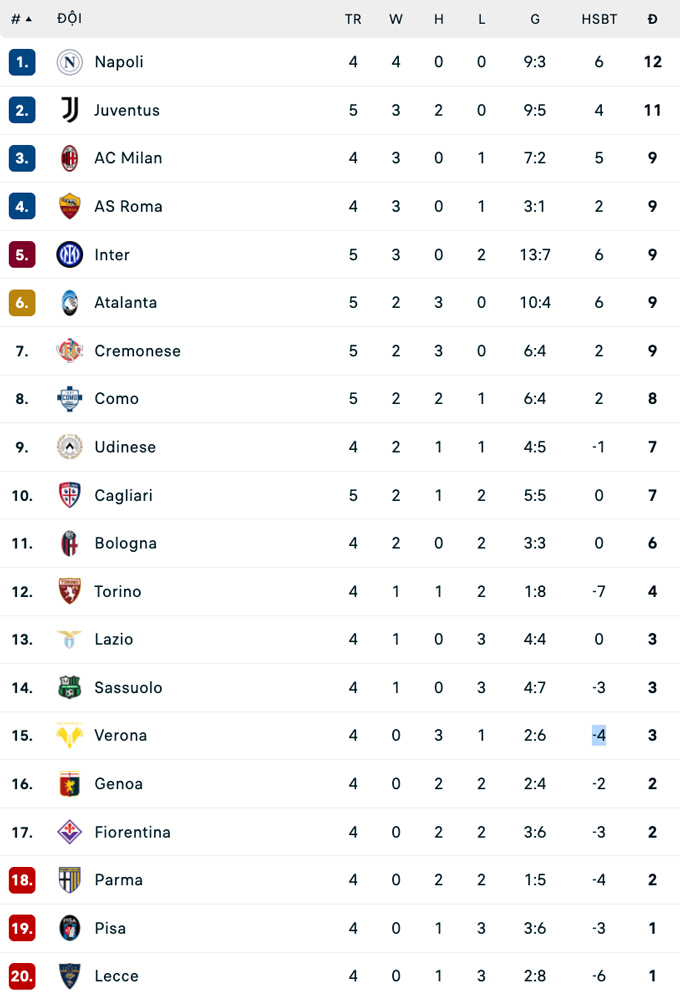Click the AS Roma crest icon
Image resolution: width=680 pixels, height=996 pixels.
coord(69,206)
